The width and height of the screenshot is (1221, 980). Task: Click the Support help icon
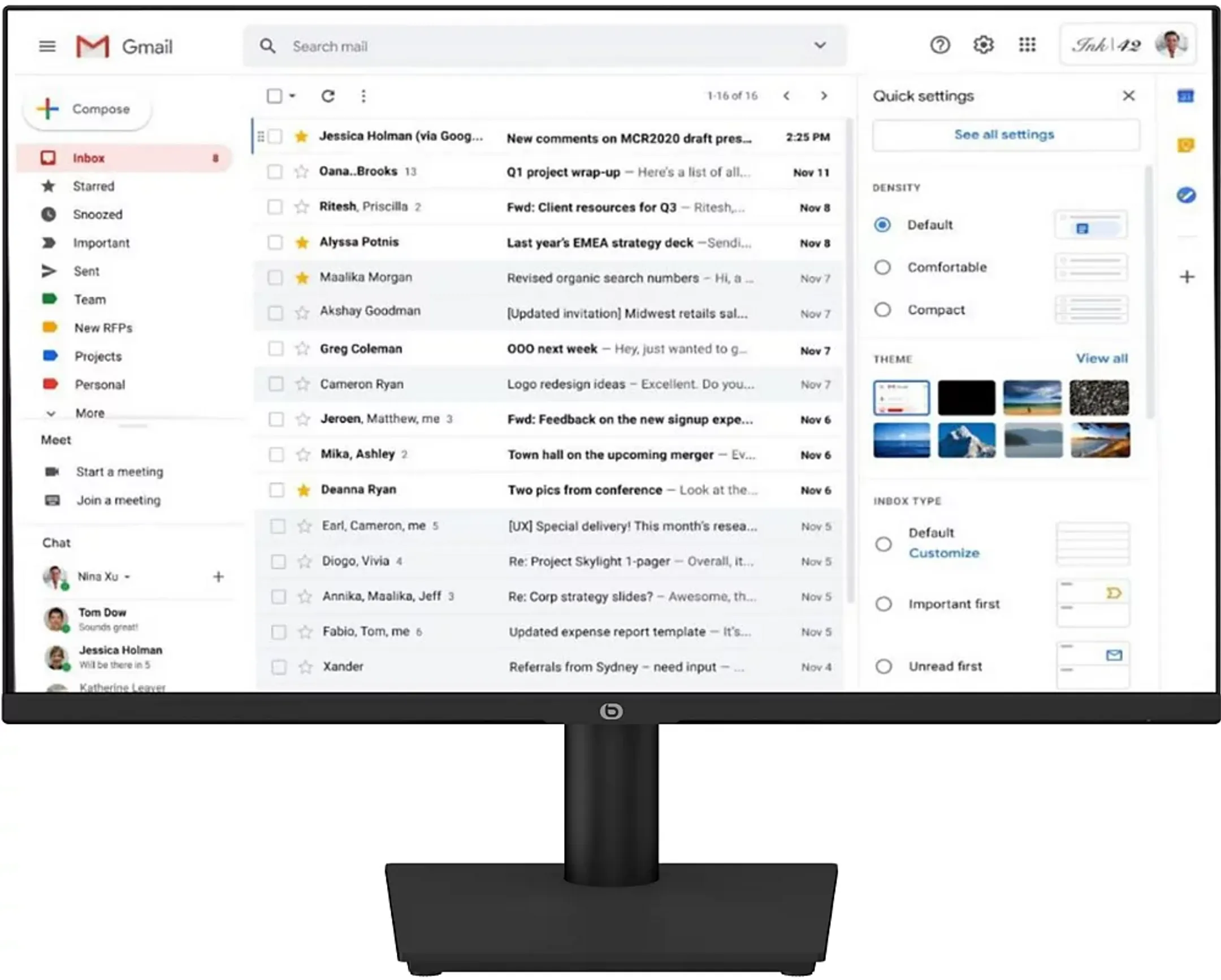pyautogui.click(x=939, y=45)
